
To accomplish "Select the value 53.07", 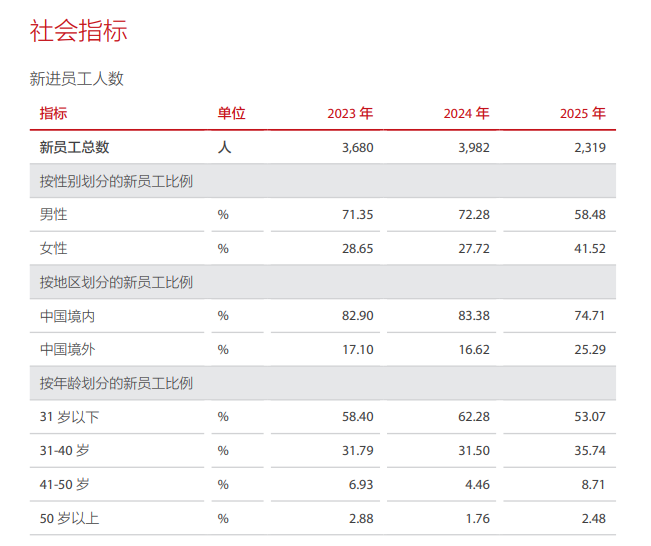I will (590, 416).
